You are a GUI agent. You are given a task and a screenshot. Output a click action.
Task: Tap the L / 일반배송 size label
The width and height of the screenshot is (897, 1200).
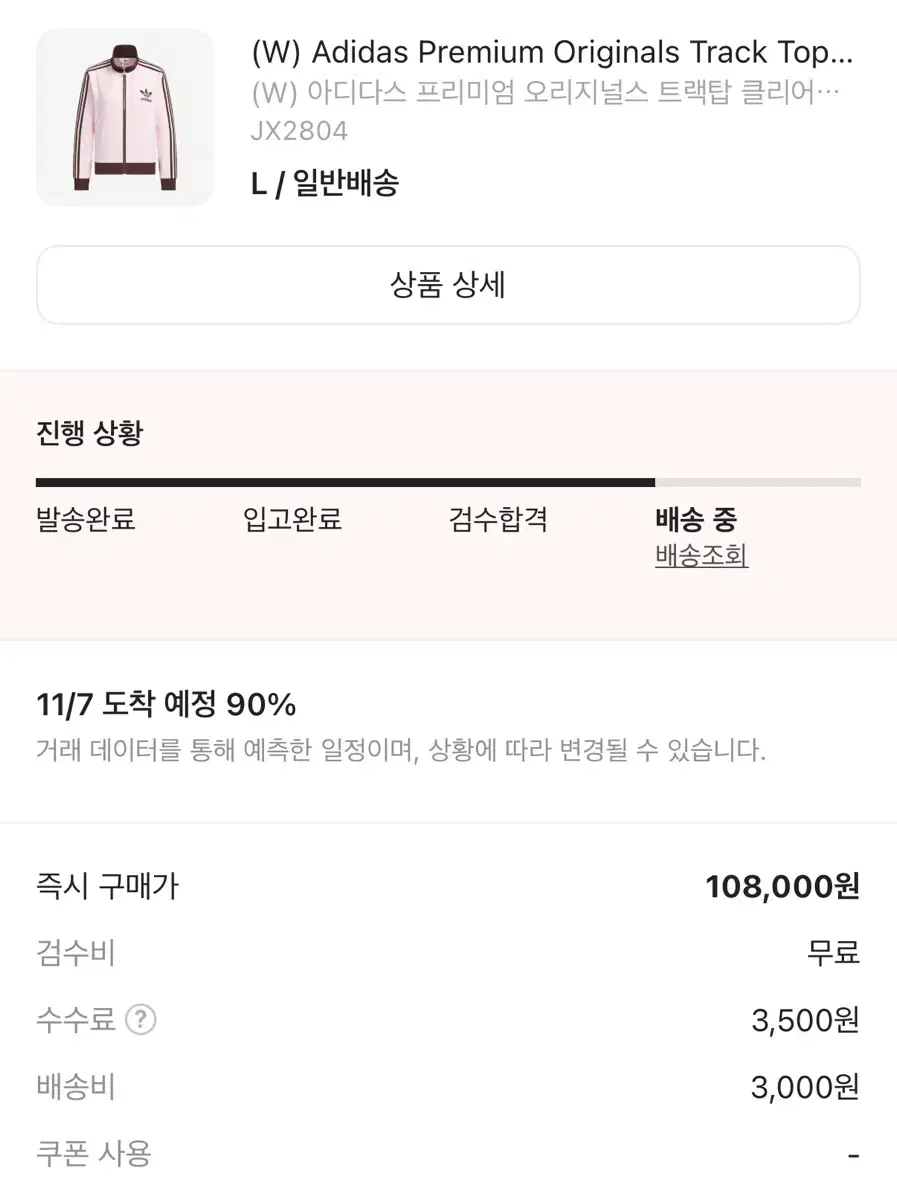(x=325, y=184)
